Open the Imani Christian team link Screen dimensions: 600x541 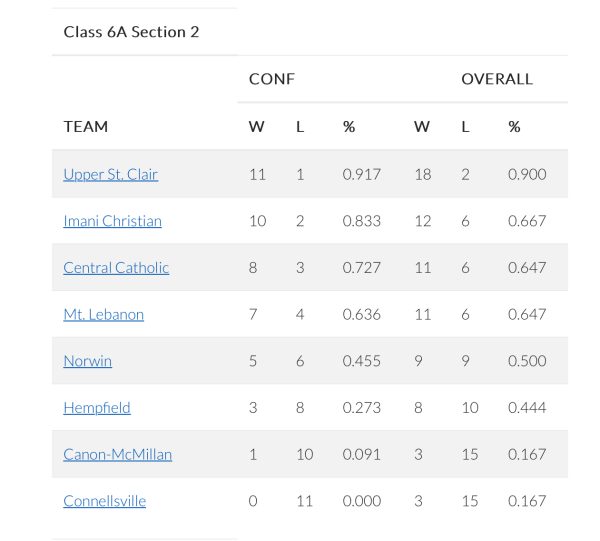point(112,221)
